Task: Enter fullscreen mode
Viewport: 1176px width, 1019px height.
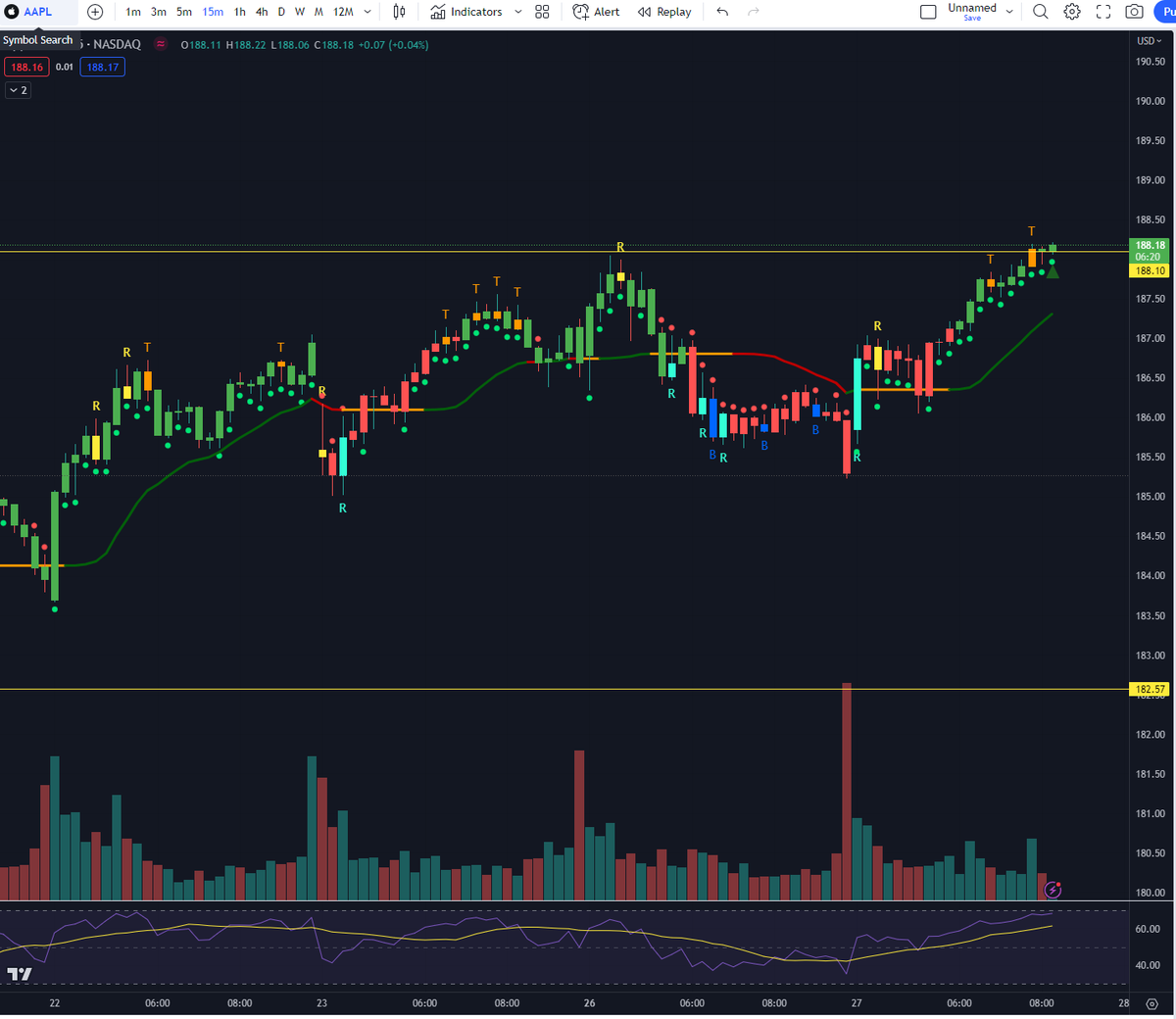Action: coord(1103,12)
